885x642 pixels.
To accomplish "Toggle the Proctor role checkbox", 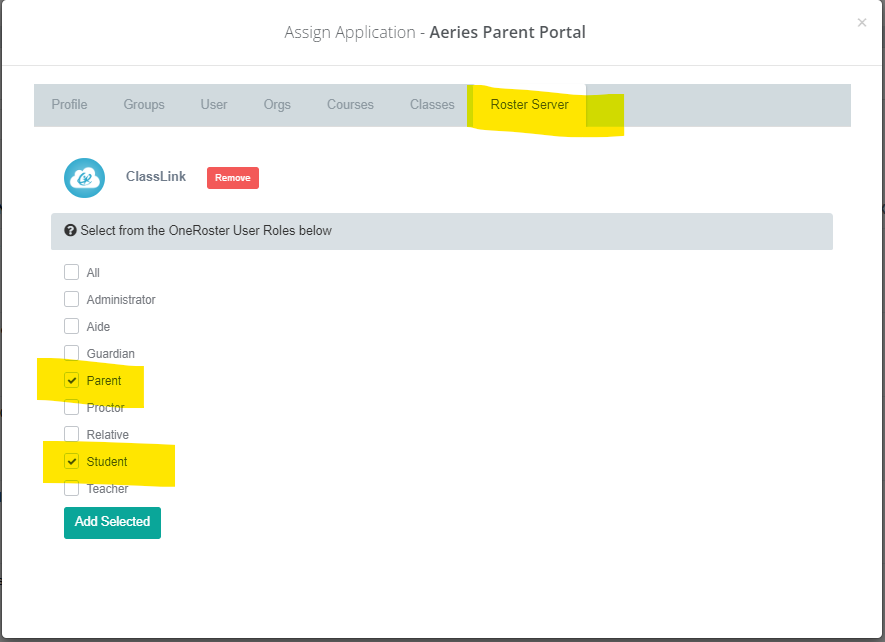I will [72, 407].
